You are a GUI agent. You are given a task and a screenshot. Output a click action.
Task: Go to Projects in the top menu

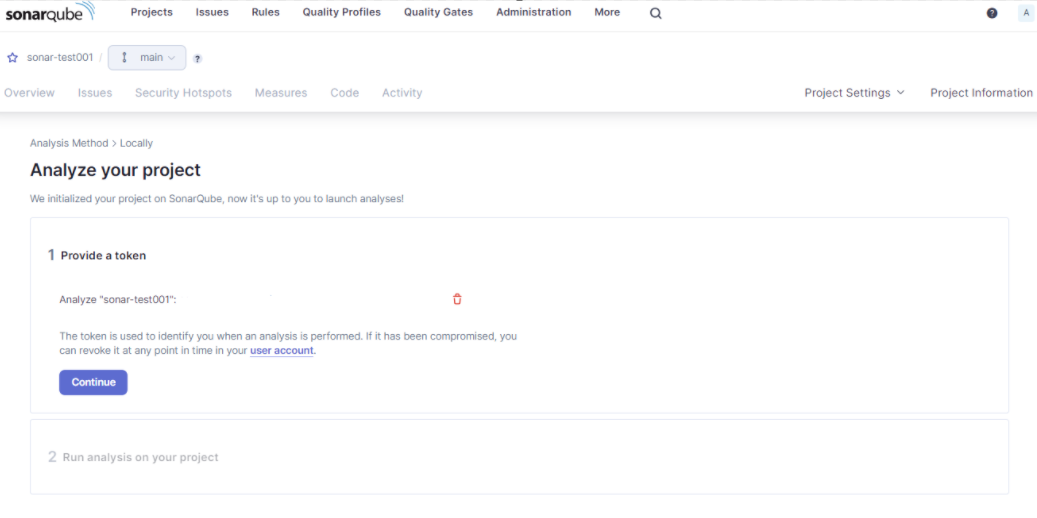tap(151, 13)
